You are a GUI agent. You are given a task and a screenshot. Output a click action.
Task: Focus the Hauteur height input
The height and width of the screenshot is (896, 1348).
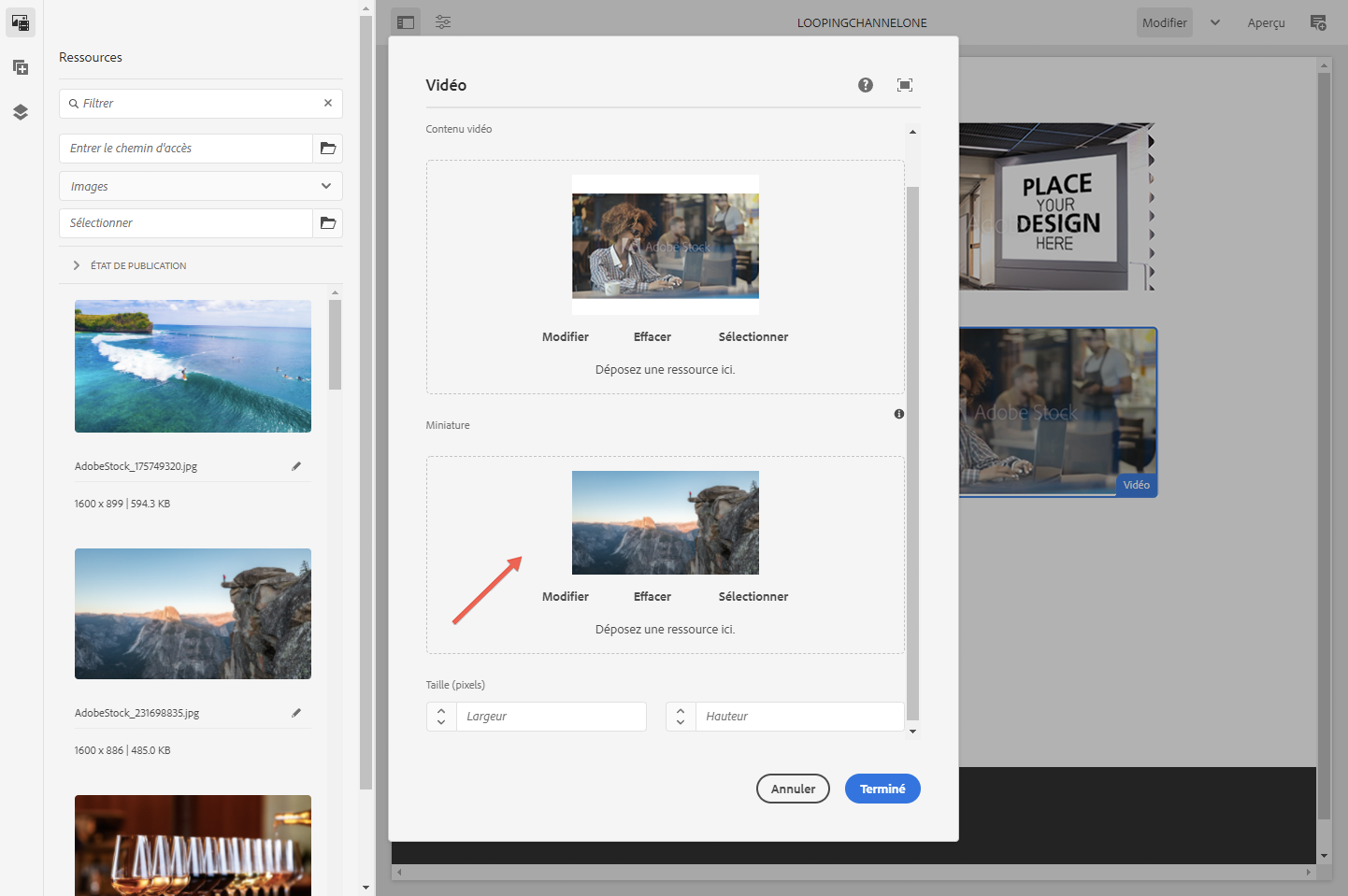pos(799,717)
